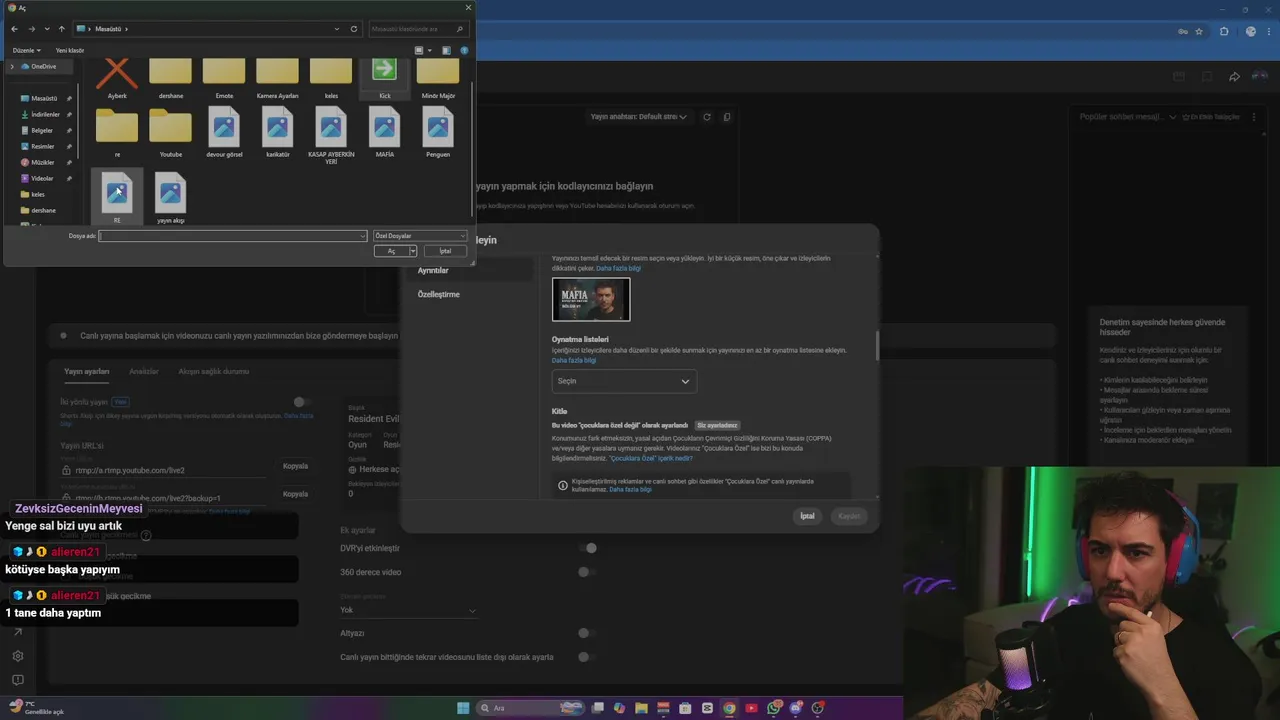The height and width of the screenshot is (720, 1280).
Task: Select the Kick shortcut icon
Action: pyautogui.click(x=385, y=77)
